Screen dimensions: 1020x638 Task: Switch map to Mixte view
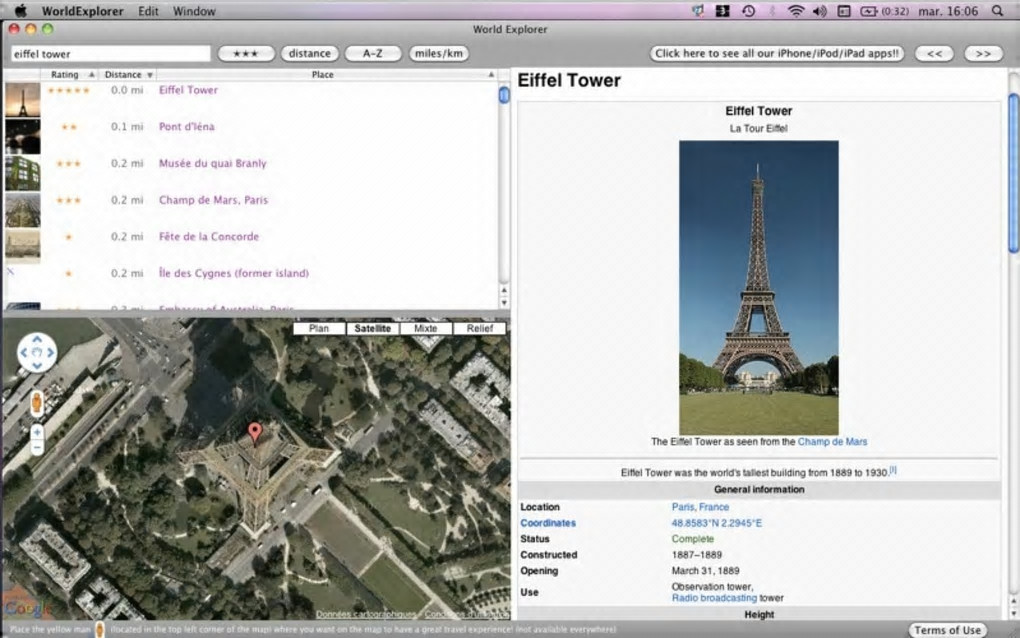click(426, 328)
